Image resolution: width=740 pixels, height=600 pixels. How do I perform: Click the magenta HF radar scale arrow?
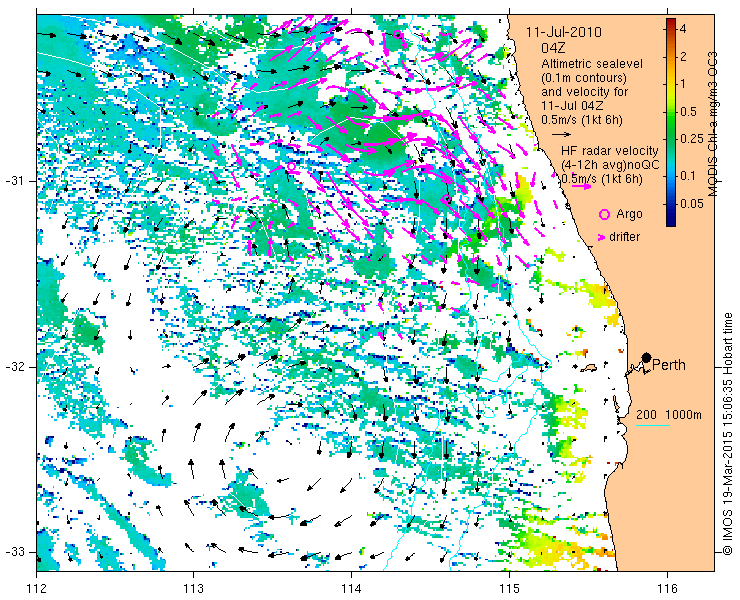tap(581, 186)
